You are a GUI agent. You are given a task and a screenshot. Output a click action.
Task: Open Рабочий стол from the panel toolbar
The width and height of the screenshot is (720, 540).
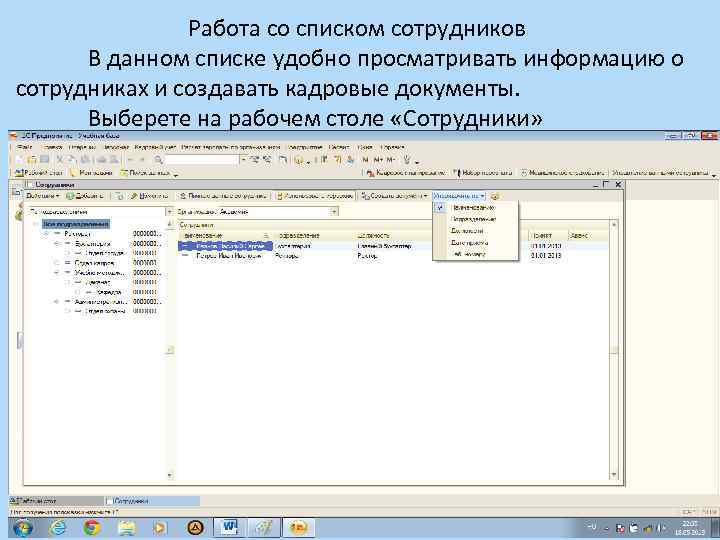tap(39, 173)
